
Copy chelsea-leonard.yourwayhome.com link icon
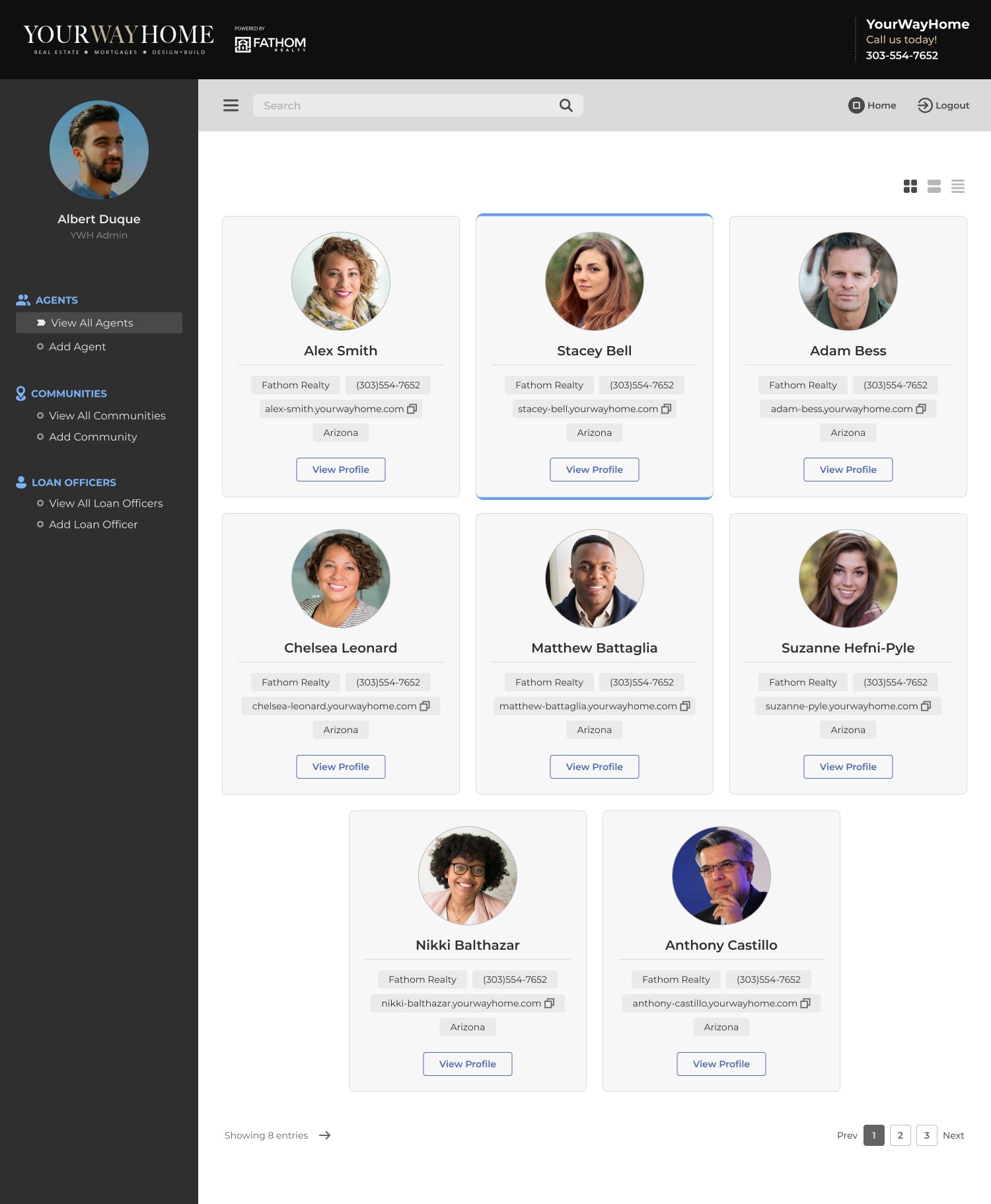click(425, 706)
